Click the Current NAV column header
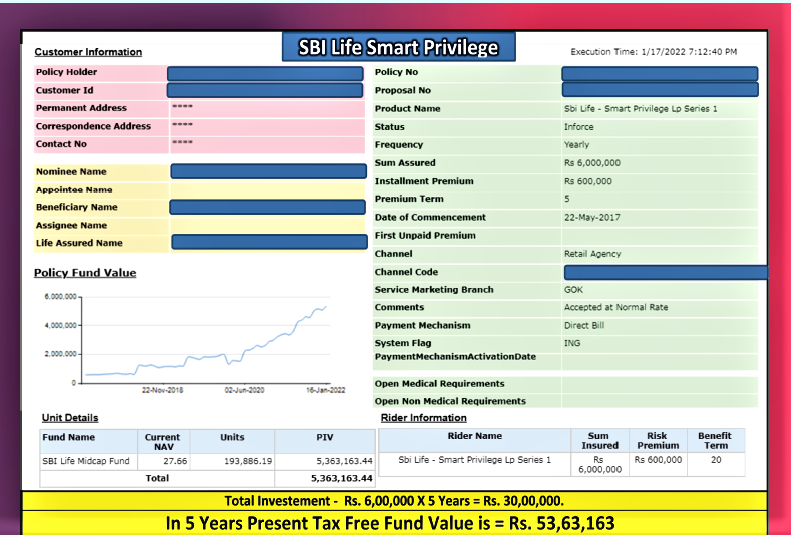Screen dimensions: 791x535 (162, 441)
